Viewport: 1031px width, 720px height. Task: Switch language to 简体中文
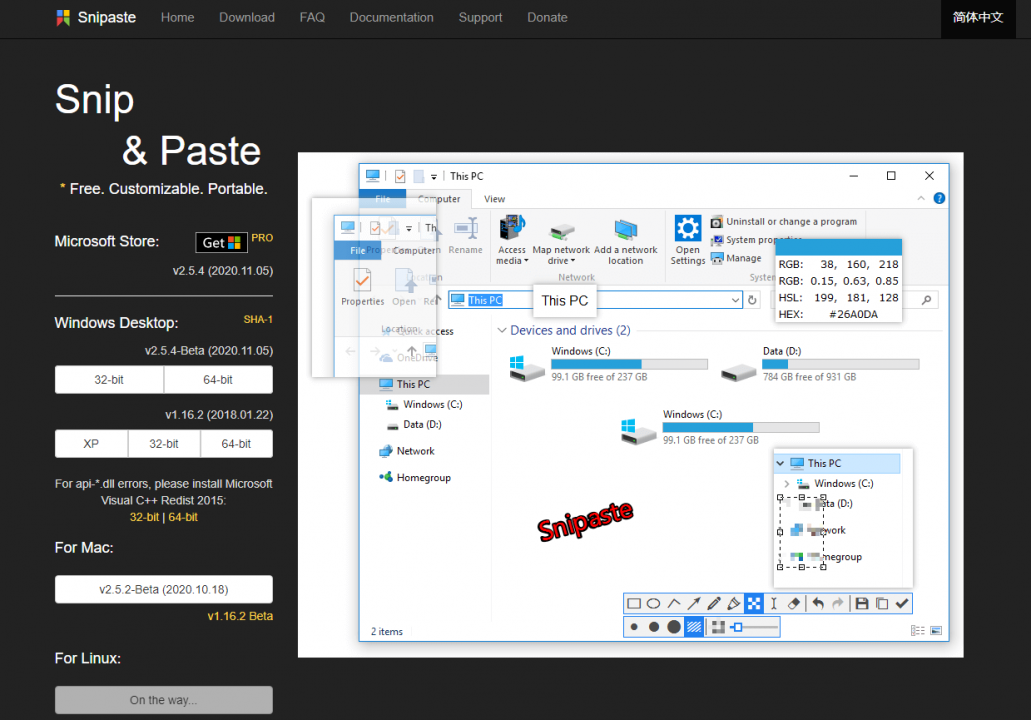point(978,18)
